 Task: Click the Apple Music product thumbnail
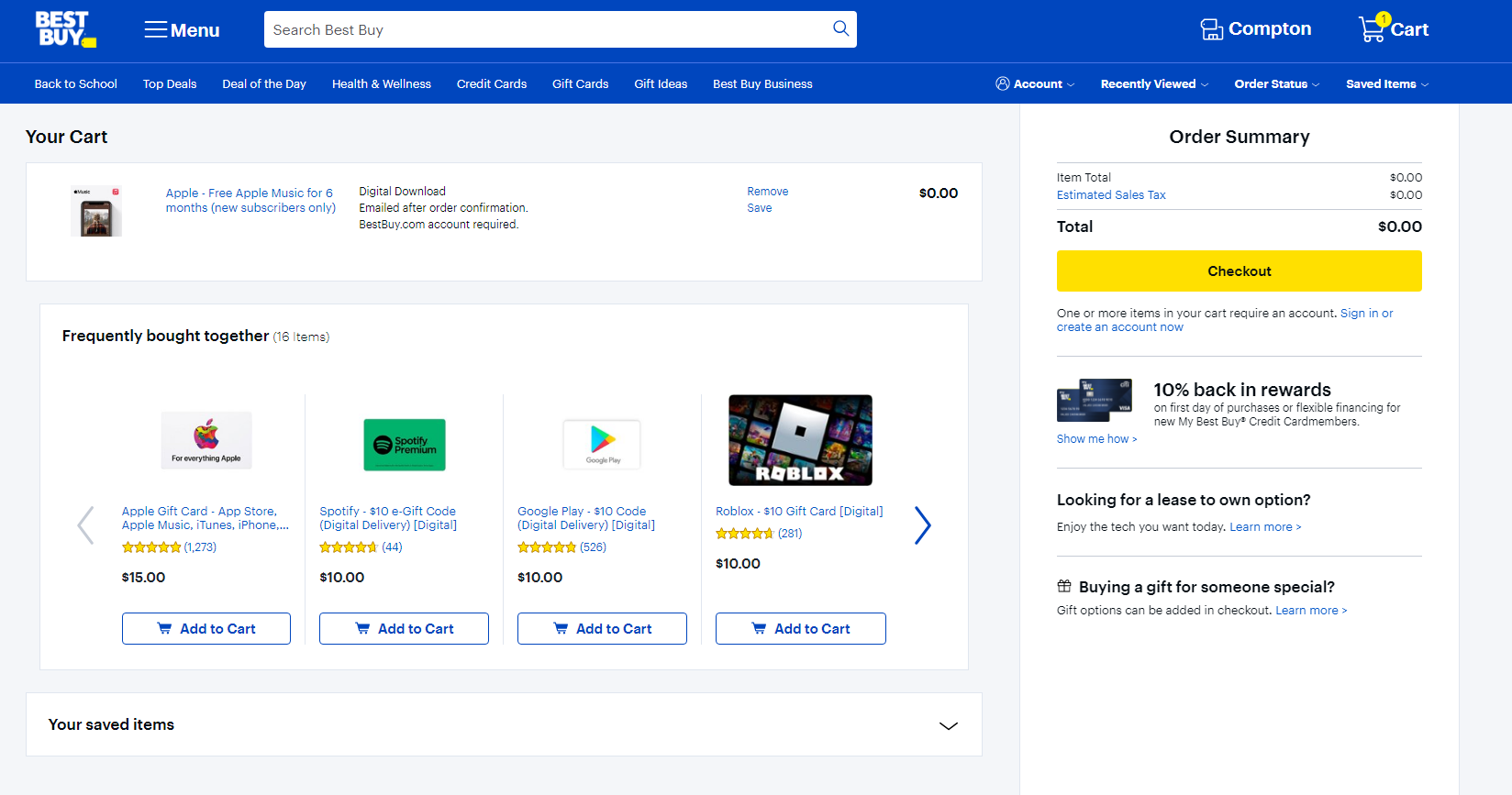pyautogui.click(x=96, y=212)
